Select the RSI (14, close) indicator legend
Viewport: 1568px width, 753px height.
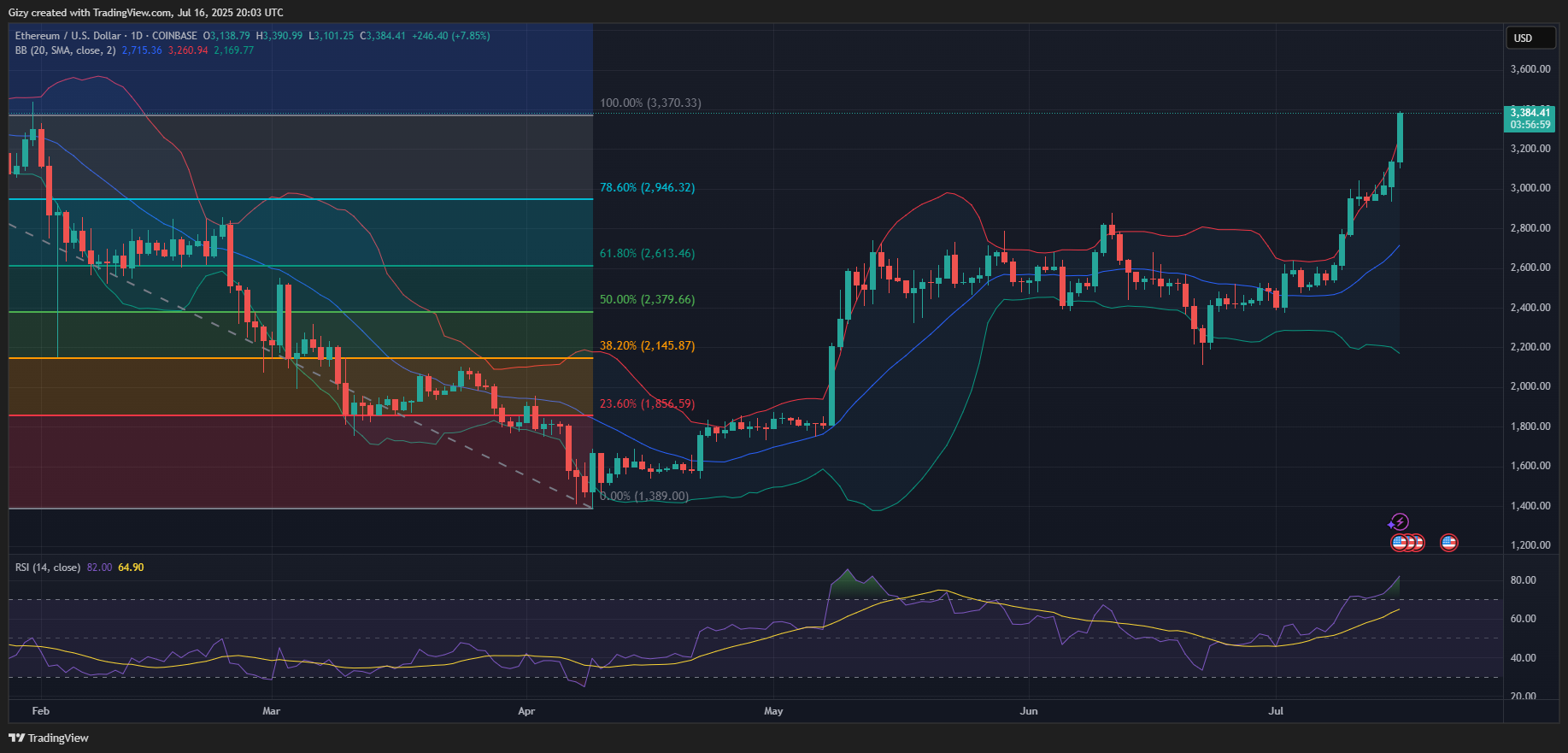48,568
